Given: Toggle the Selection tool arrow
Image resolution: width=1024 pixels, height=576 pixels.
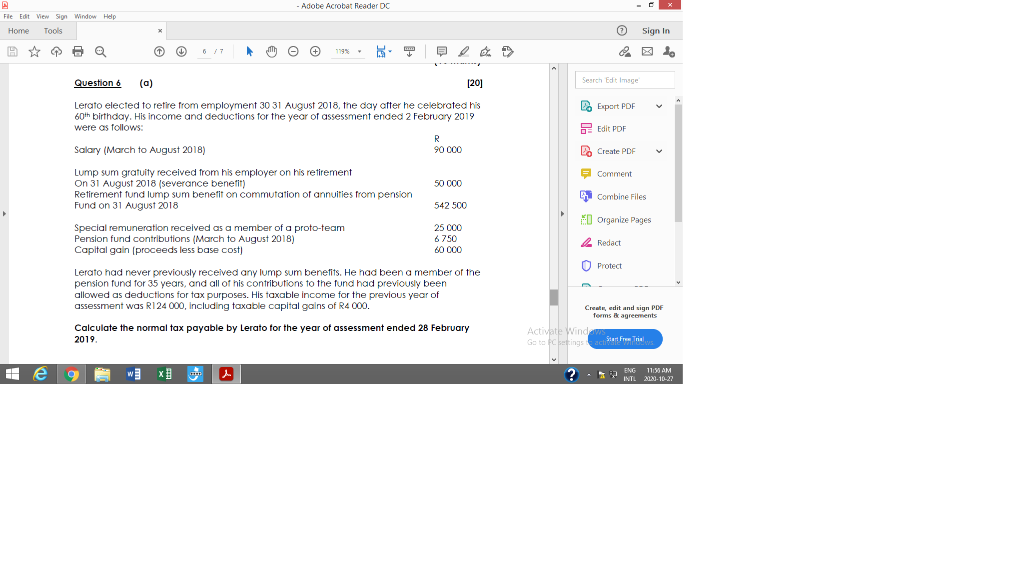Looking at the screenshot, I should [249, 50].
